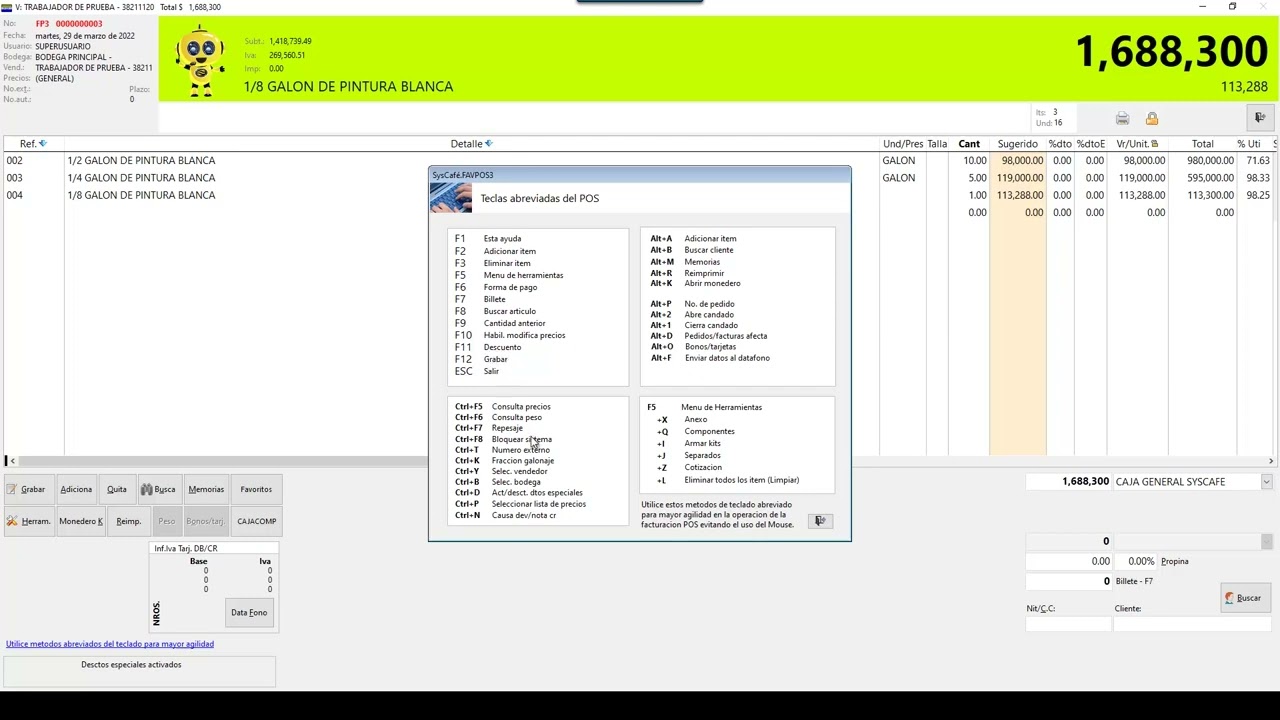Click the Cant column header

(969, 144)
